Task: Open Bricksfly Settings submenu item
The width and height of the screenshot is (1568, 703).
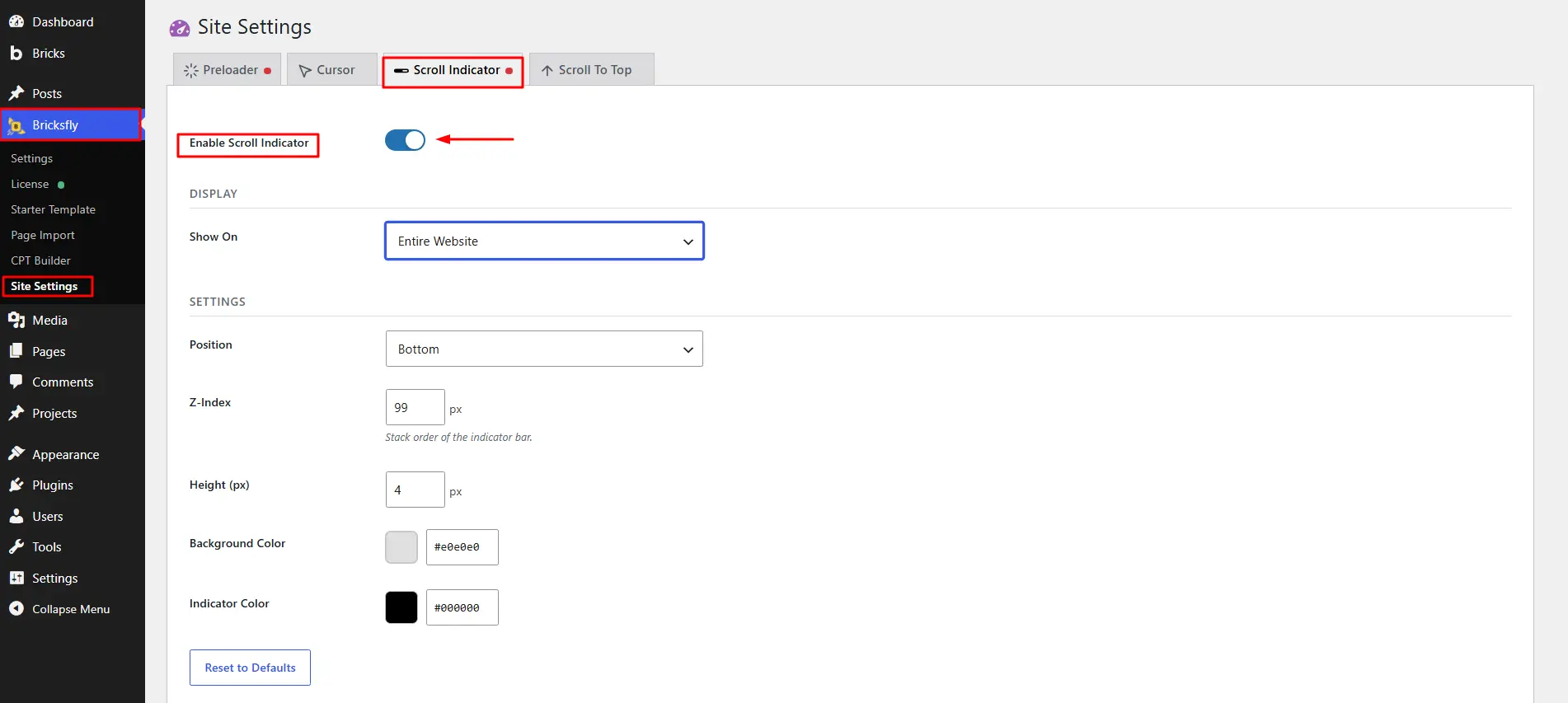Action: tap(31, 158)
